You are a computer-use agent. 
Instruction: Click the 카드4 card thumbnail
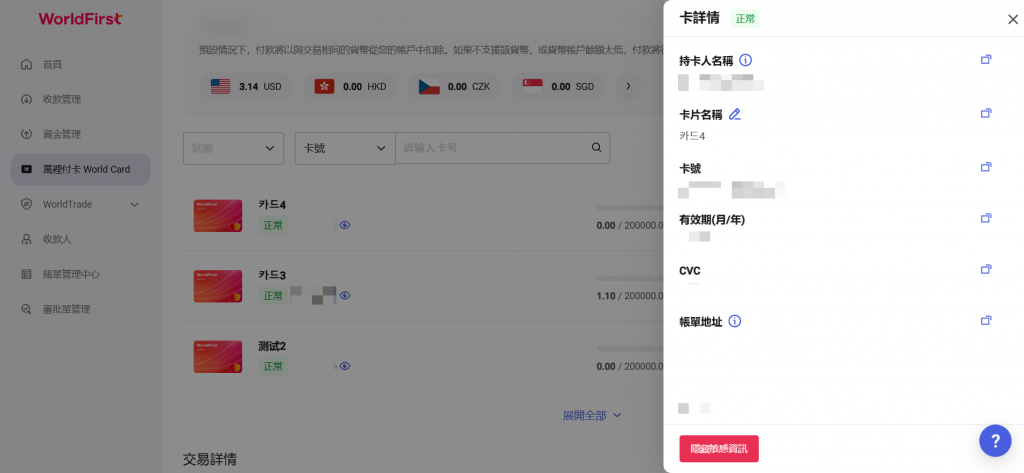(x=218, y=216)
